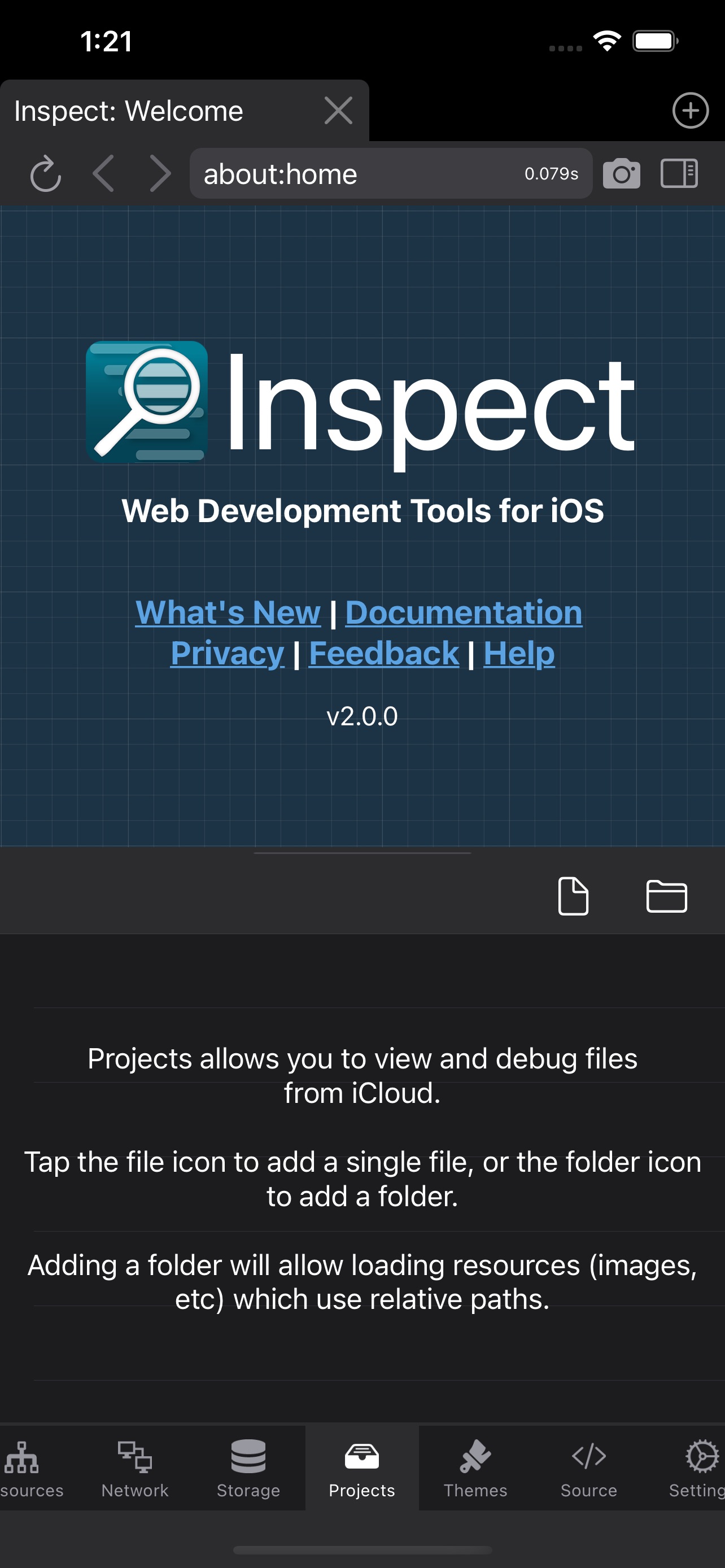
Task: Open the Privacy link
Action: coord(227,653)
